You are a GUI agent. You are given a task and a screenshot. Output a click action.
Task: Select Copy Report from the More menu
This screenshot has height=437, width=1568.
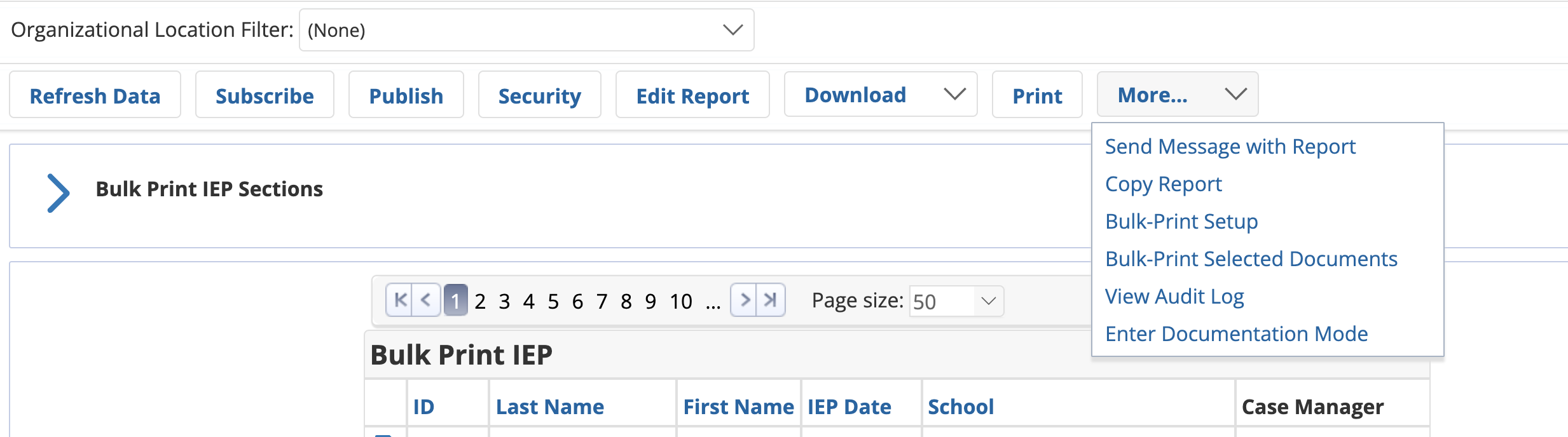[x=1163, y=184]
